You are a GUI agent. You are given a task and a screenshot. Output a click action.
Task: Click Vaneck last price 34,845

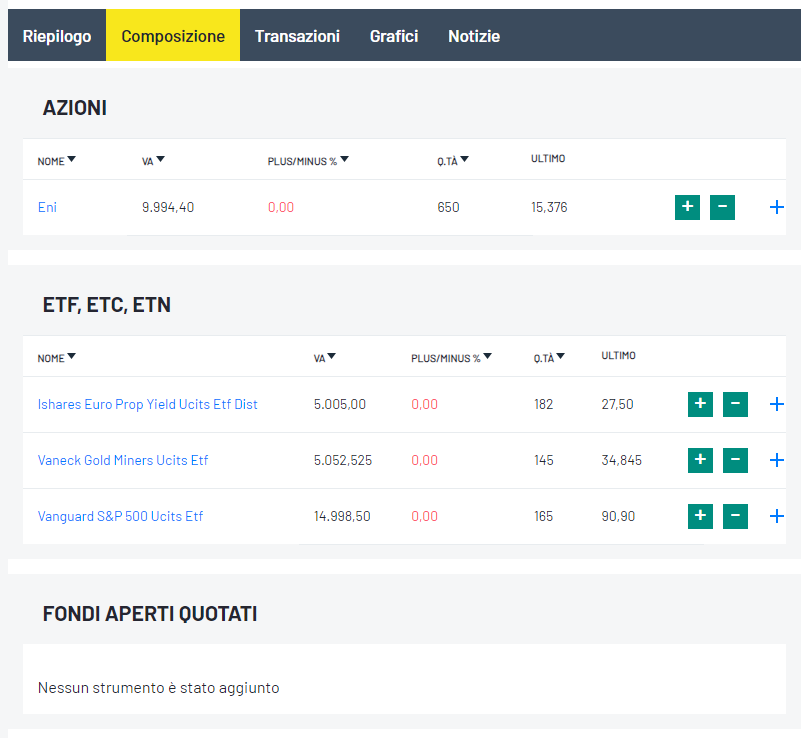click(621, 460)
